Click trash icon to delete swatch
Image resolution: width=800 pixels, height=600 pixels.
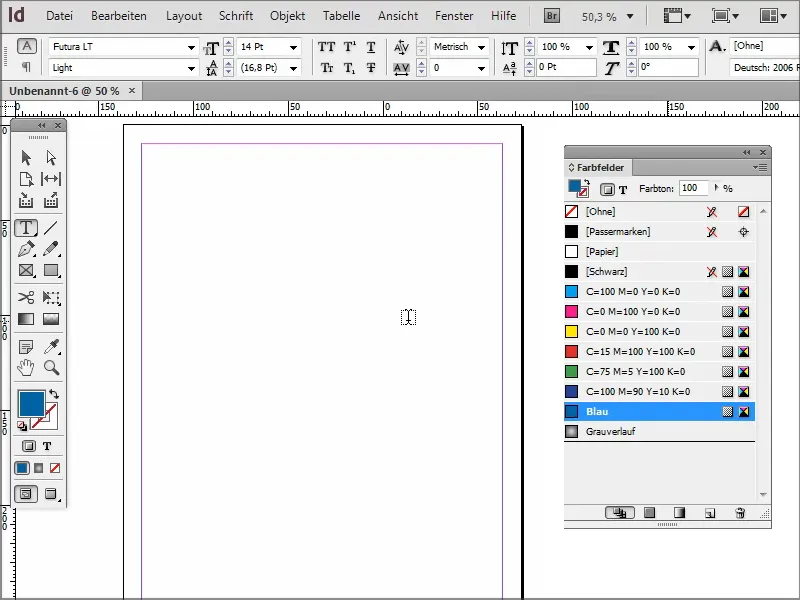click(740, 513)
